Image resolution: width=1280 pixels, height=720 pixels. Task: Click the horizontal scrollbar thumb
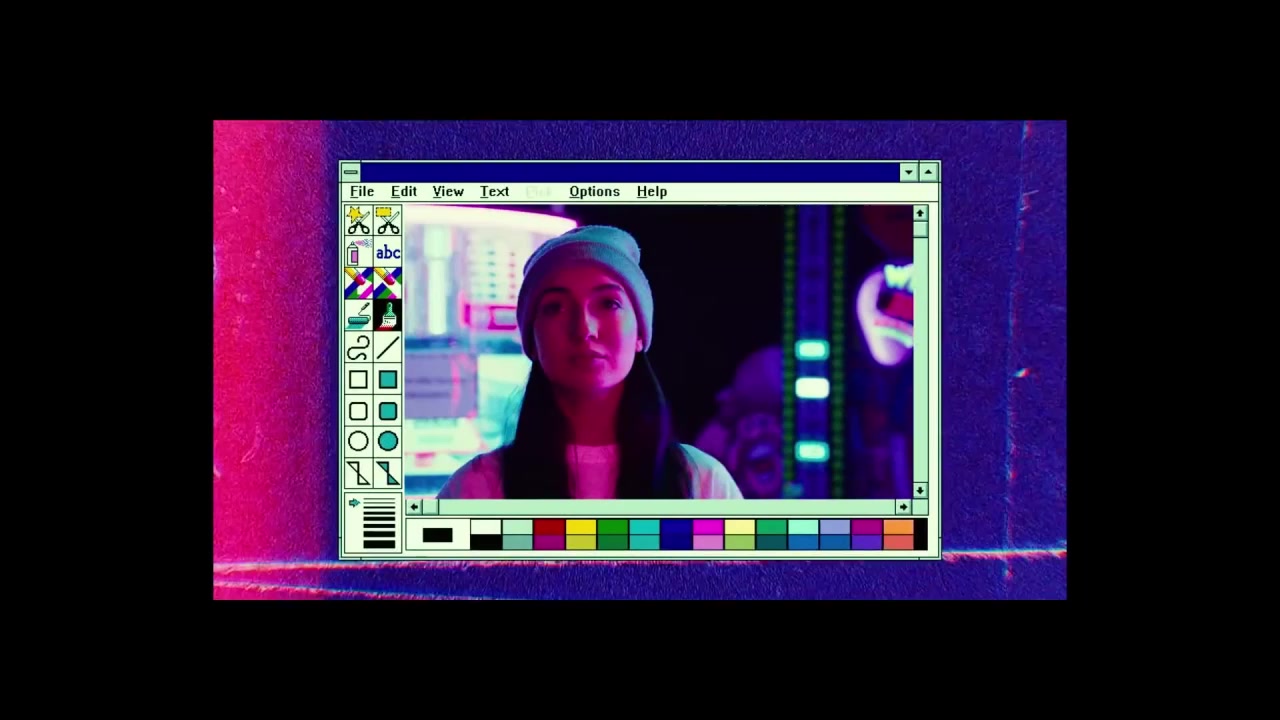tap(430, 507)
